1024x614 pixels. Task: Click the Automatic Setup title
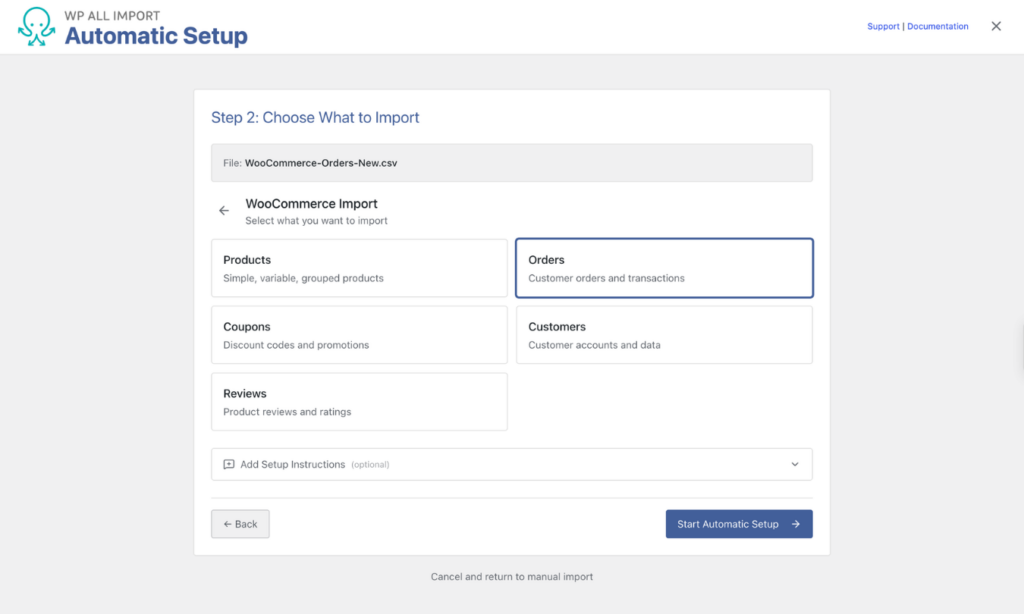pyautogui.click(x=156, y=35)
